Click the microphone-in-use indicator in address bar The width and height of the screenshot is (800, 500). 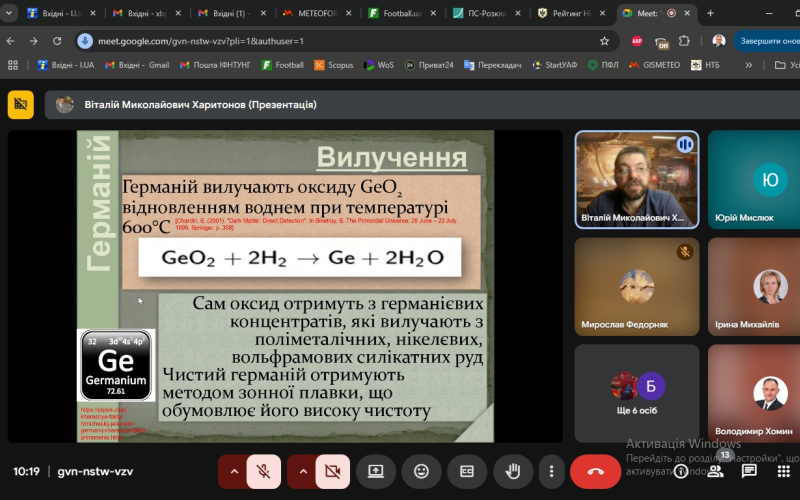tap(85, 41)
